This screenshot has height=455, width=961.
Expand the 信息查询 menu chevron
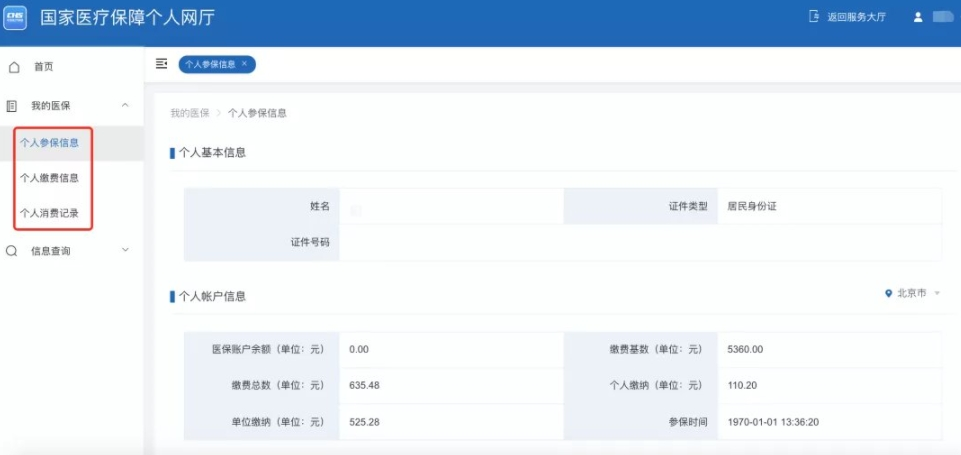click(x=125, y=250)
